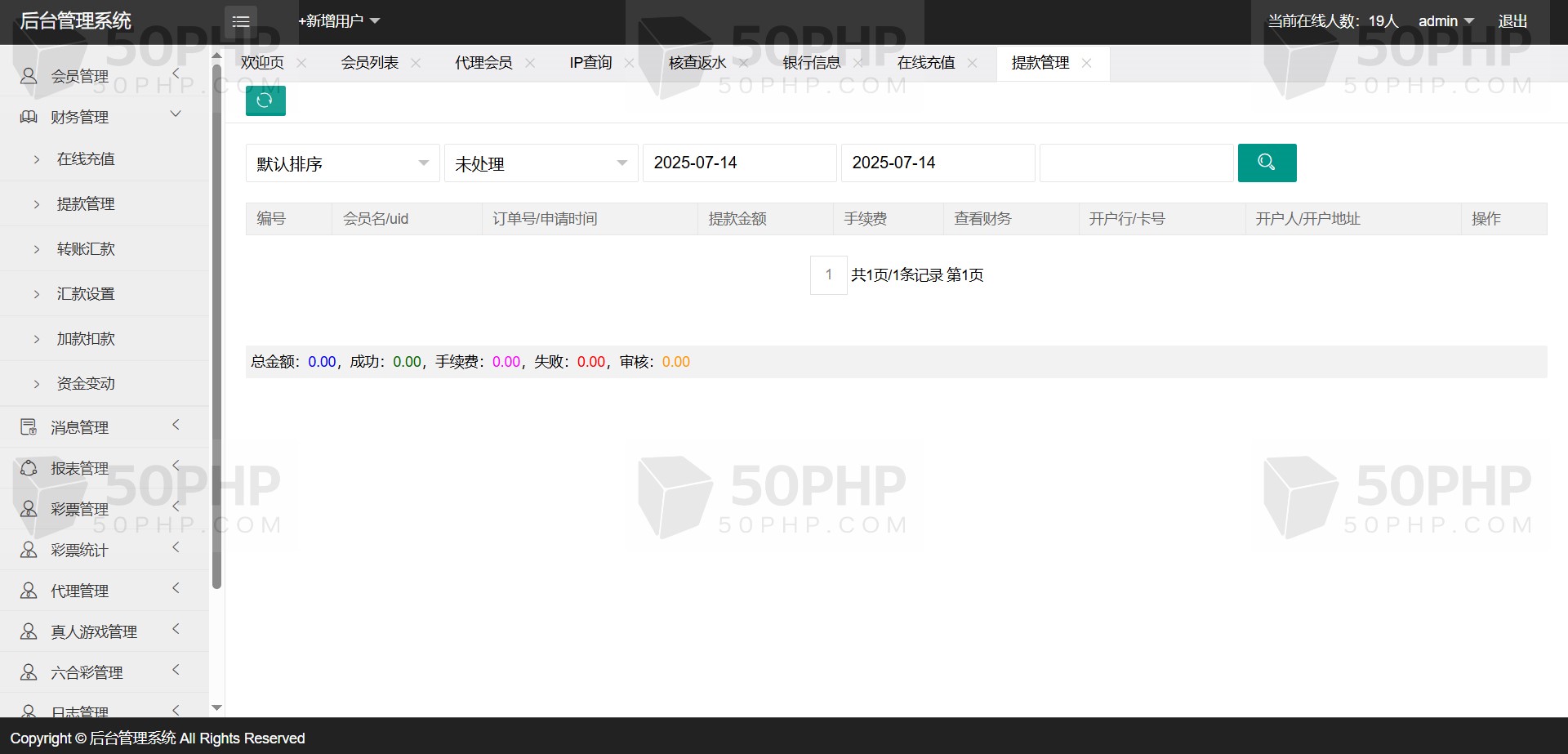The image size is (1568, 754).
Task: Toggle the hamburger sidebar menu icon
Action: click(x=241, y=21)
